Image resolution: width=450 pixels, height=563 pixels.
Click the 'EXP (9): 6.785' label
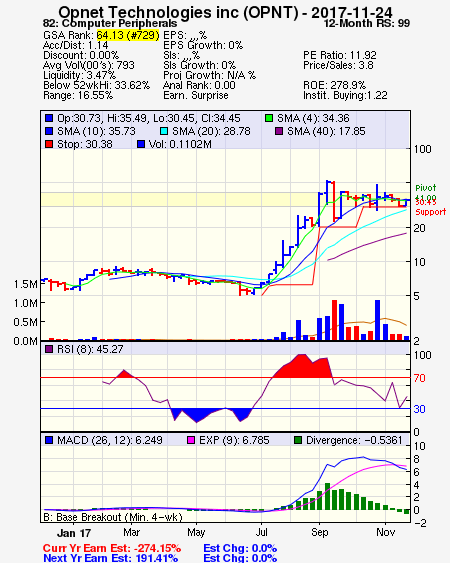point(234,440)
